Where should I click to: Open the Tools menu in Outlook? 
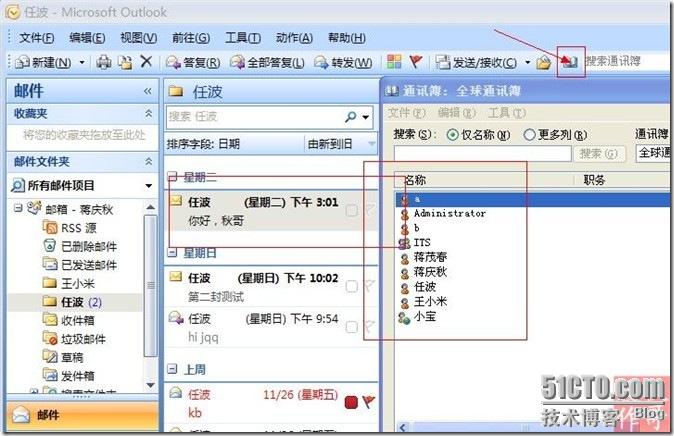point(243,38)
